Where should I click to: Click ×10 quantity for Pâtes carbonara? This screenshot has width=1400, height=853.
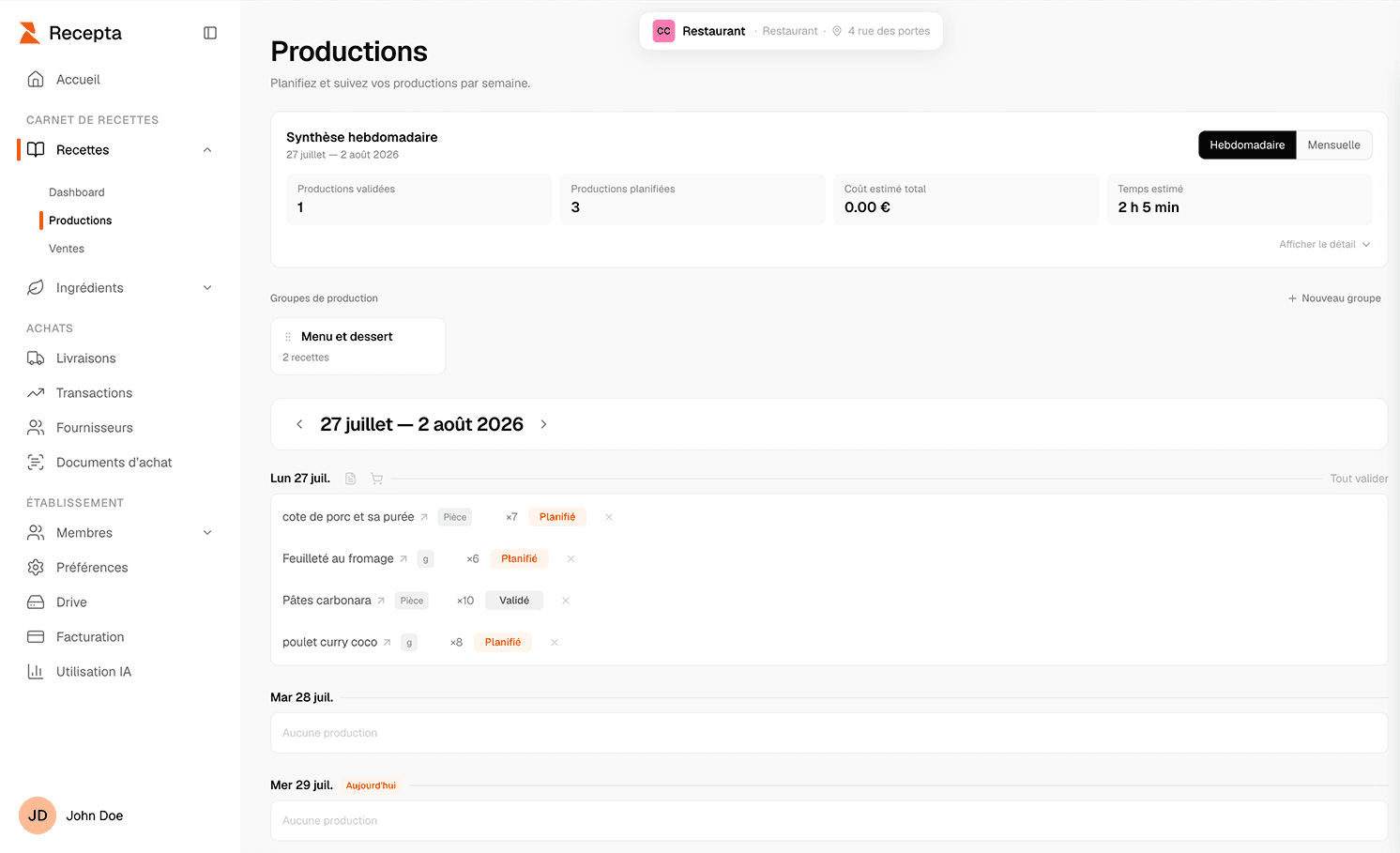(465, 601)
